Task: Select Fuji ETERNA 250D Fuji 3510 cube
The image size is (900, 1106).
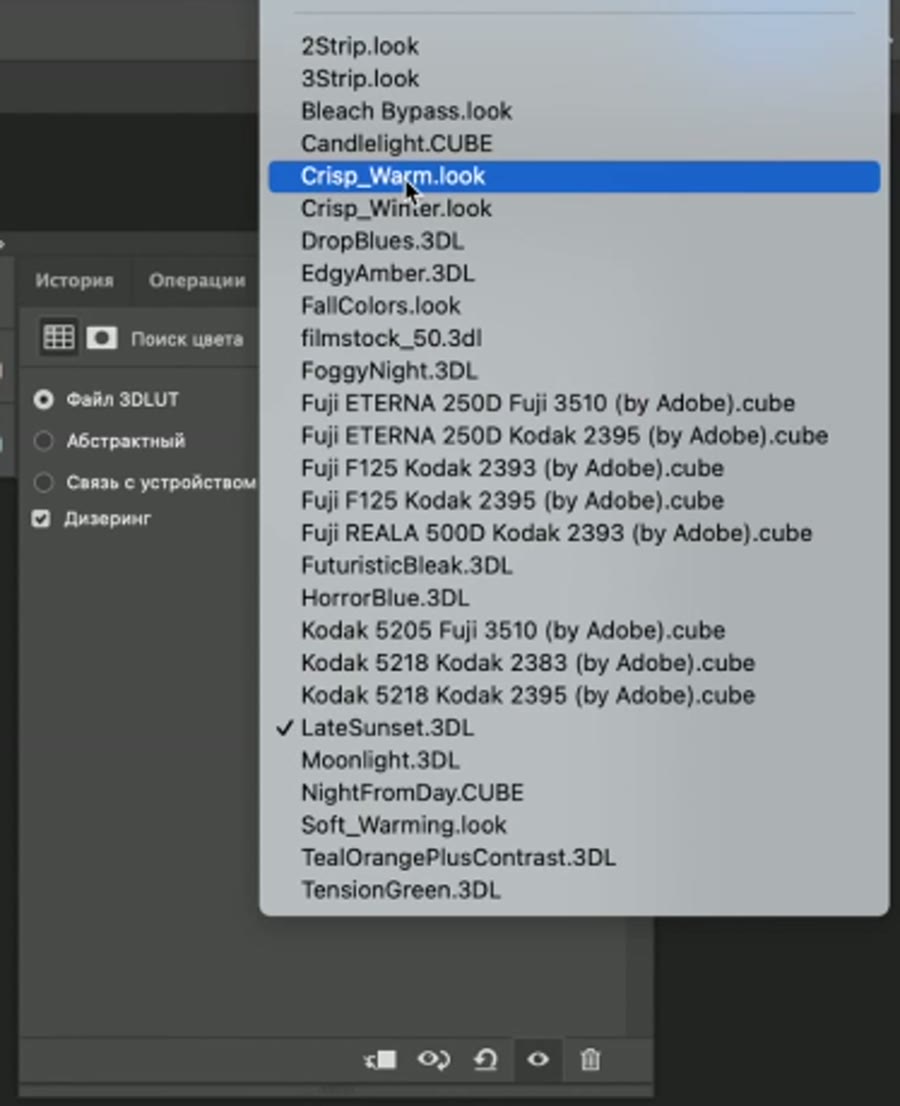Action: coord(574,403)
